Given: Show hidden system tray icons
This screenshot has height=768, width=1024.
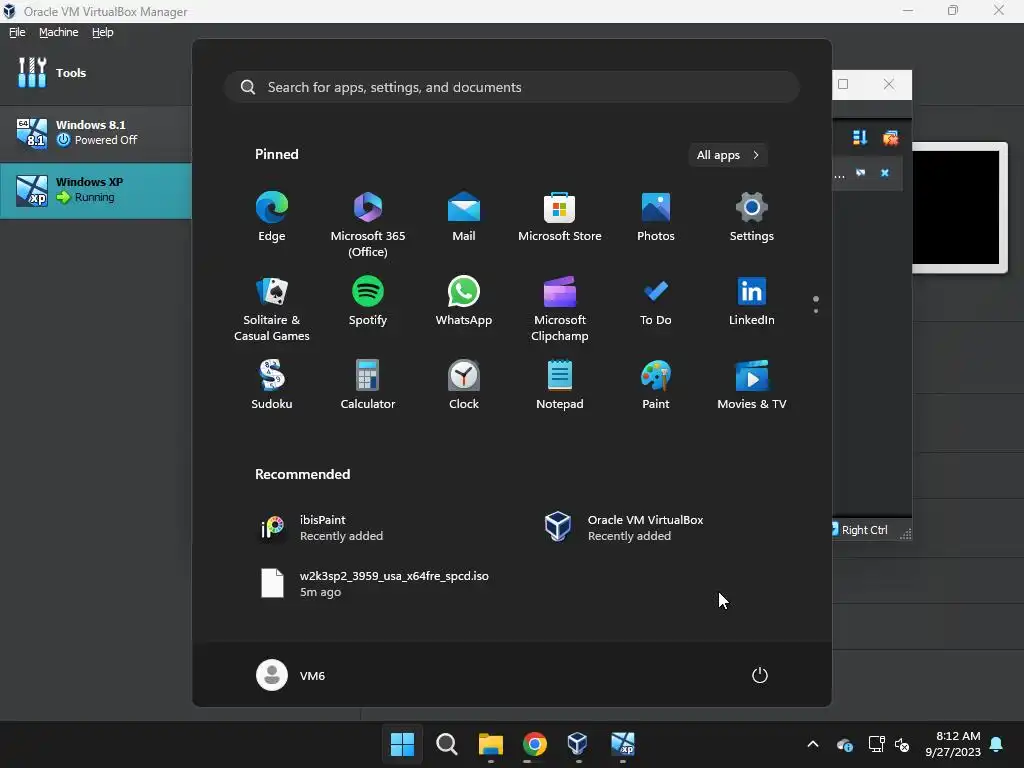Looking at the screenshot, I should [813, 744].
